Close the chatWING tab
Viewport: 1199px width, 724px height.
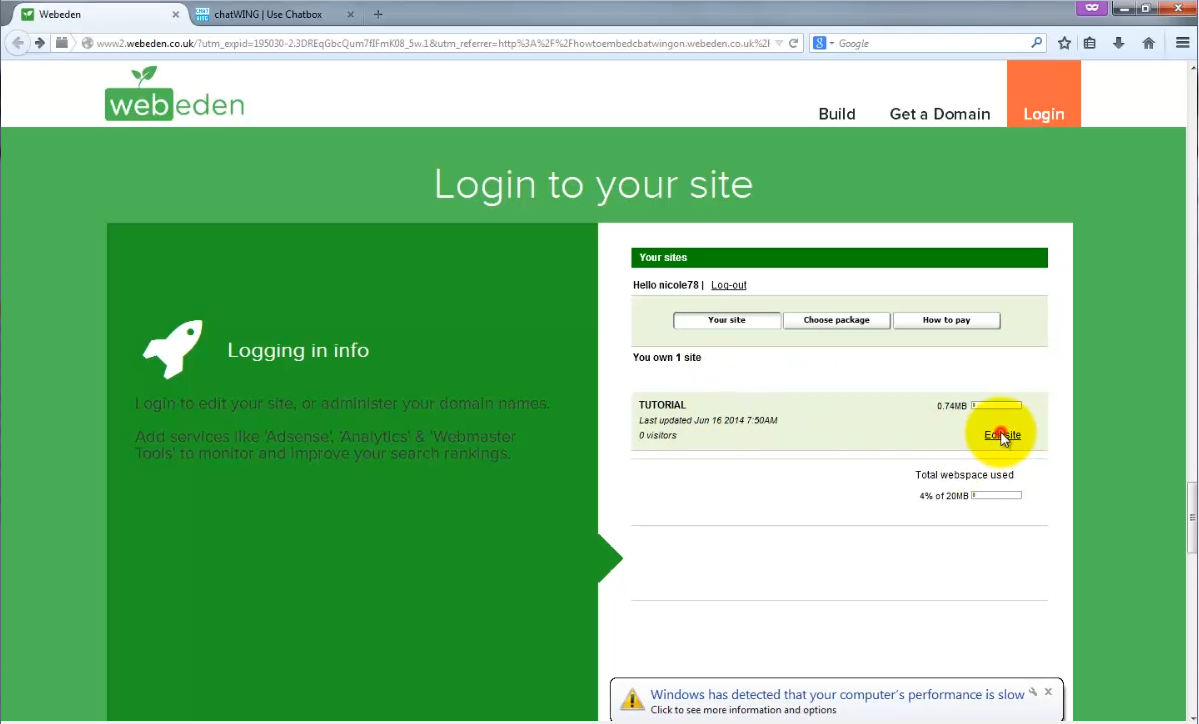tap(350, 15)
